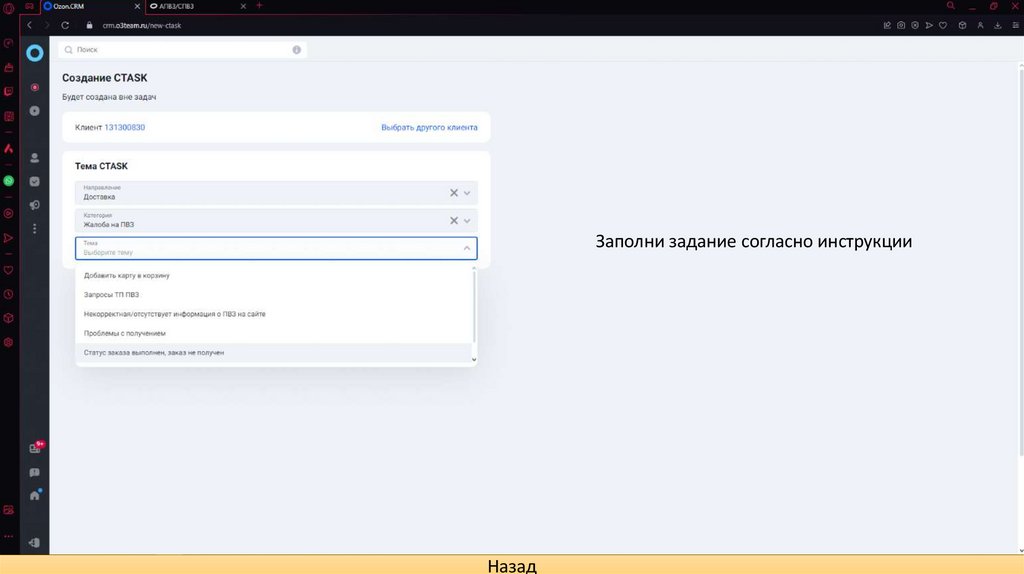Click the Ozon CRM logo in the sidebar
The height and width of the screenshot is (574, 1024).
coord(35,53)
